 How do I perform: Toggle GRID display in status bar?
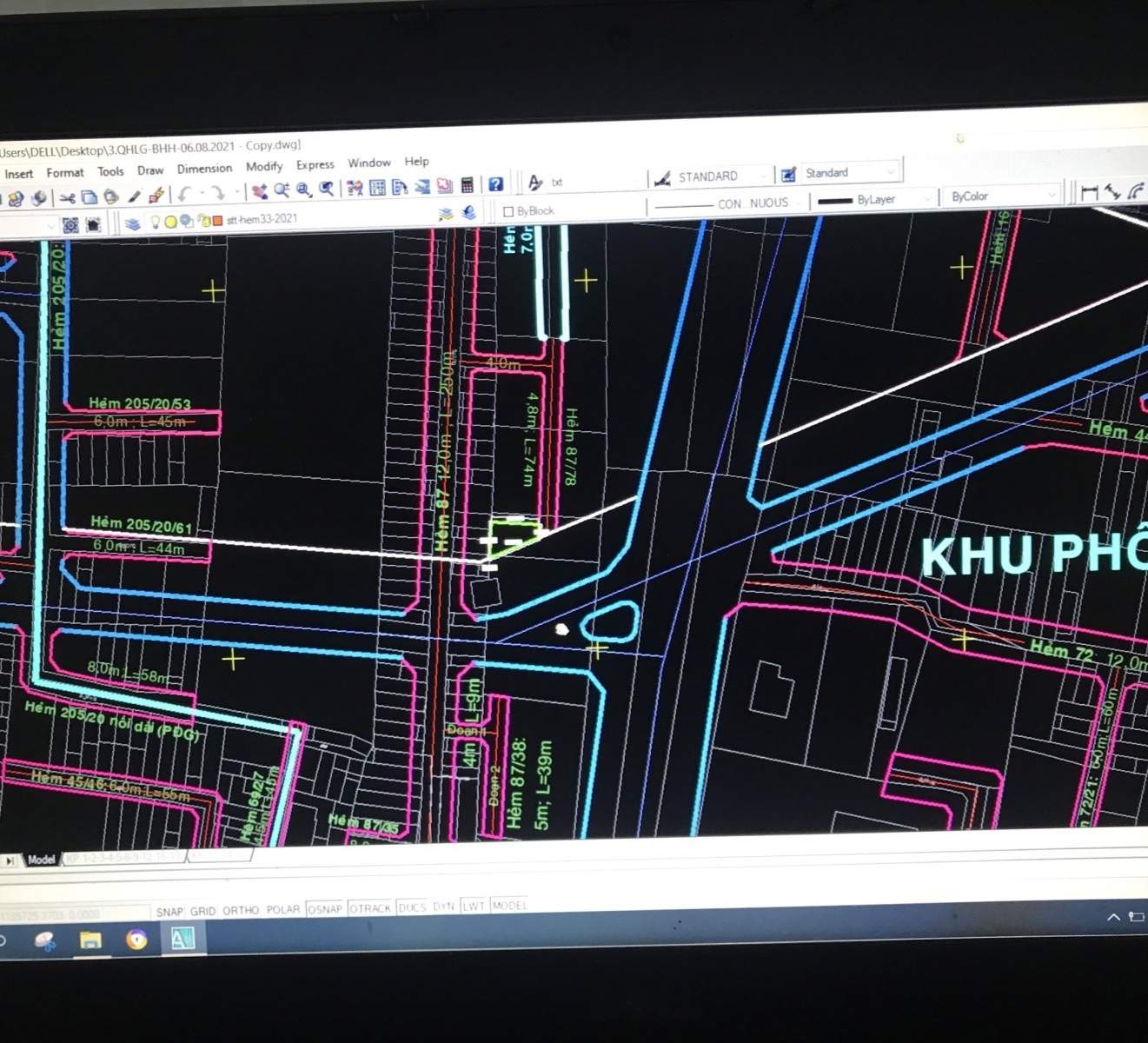(x=202, y=911)
